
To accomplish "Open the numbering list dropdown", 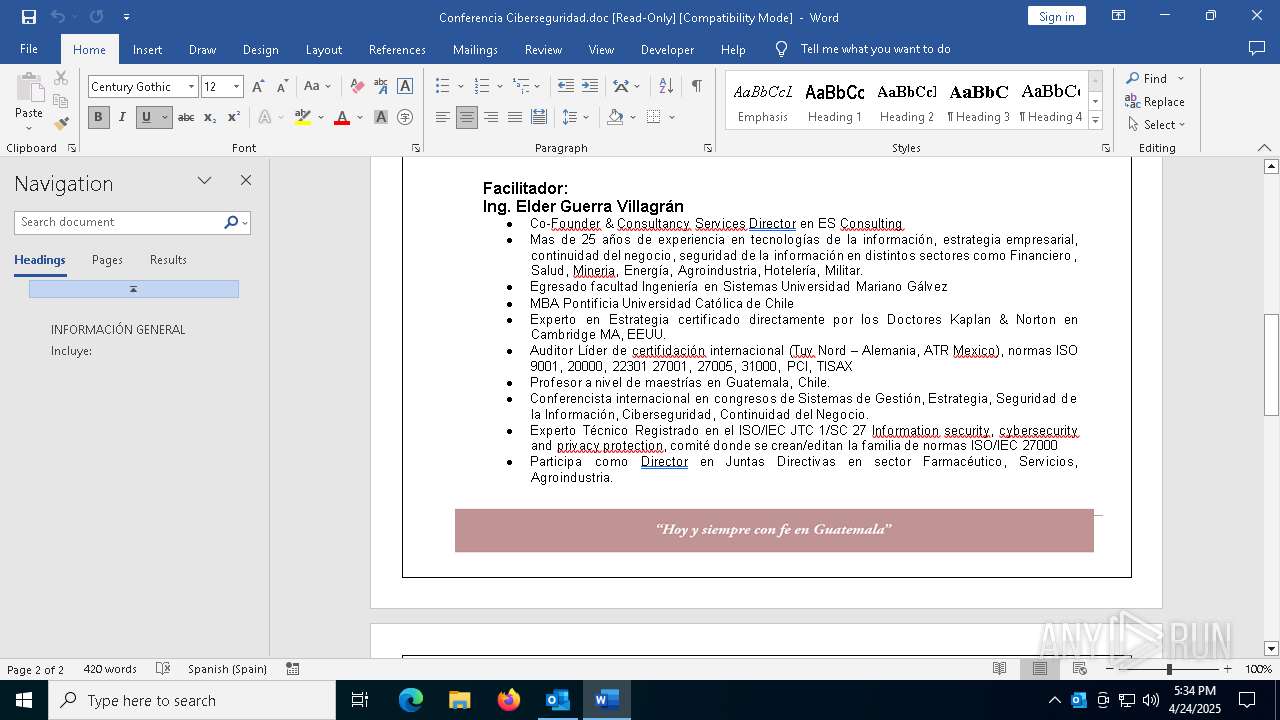I will click(499, 87).
